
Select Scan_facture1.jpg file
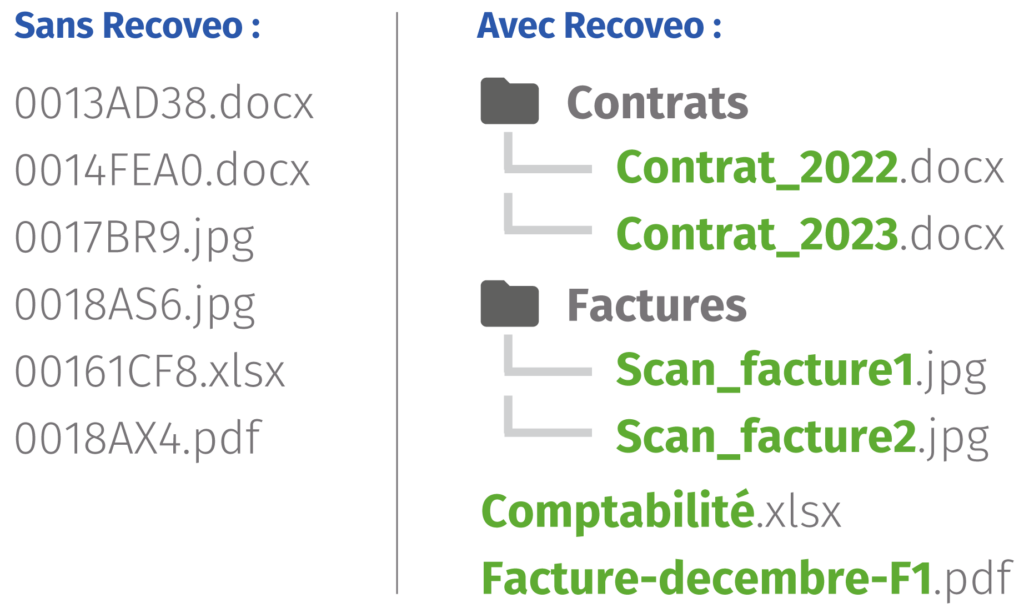click(801, 372)
